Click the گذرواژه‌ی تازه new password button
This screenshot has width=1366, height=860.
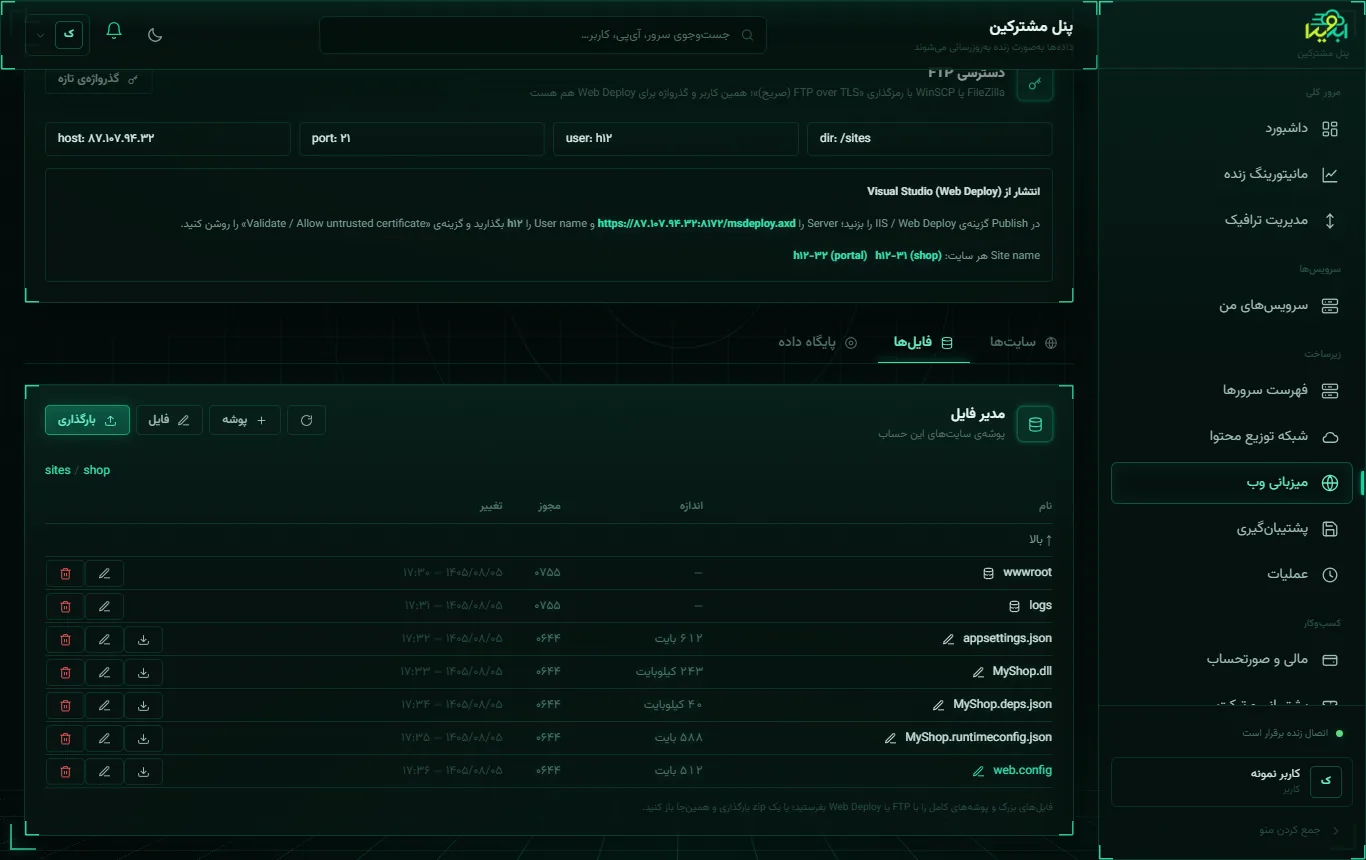click(98, 79)
